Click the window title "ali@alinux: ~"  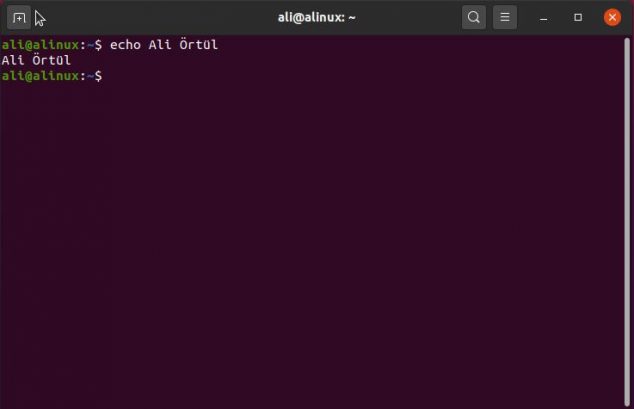pos(317,18)
